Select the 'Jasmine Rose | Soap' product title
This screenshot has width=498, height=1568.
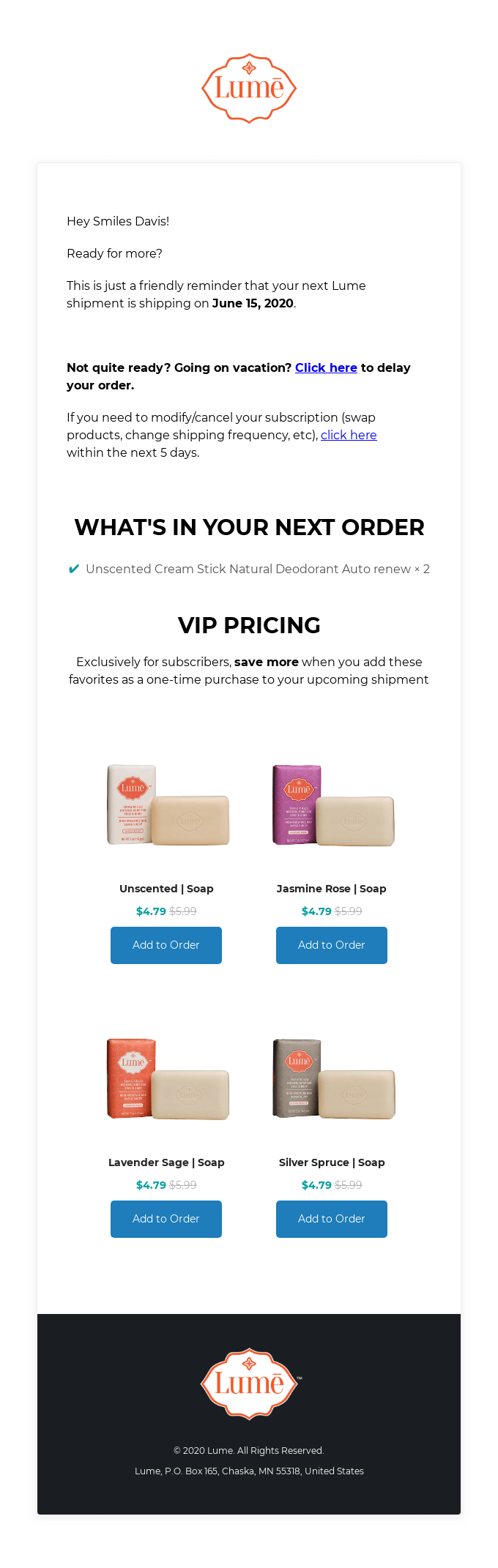point(332,889)
